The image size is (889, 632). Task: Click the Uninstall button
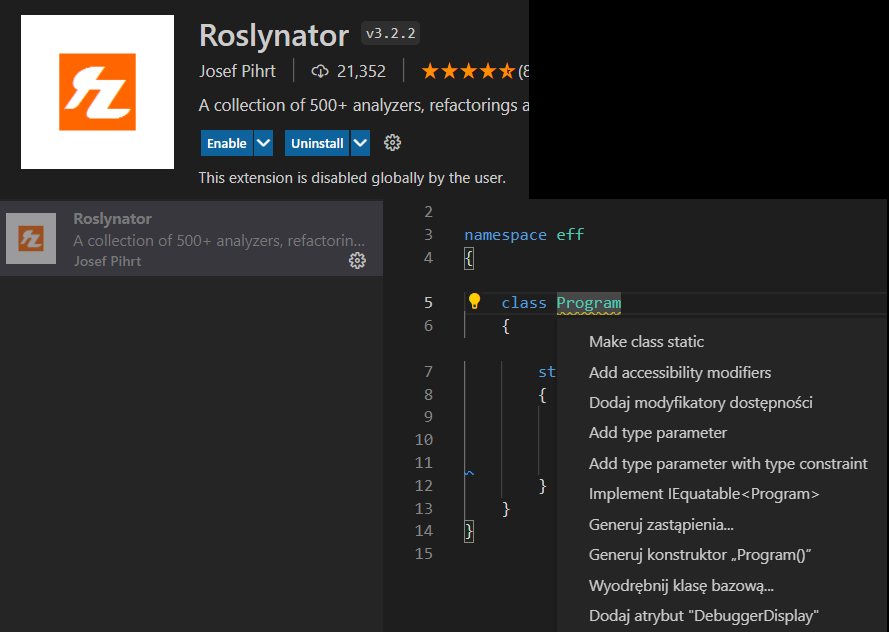click(316, 142)
